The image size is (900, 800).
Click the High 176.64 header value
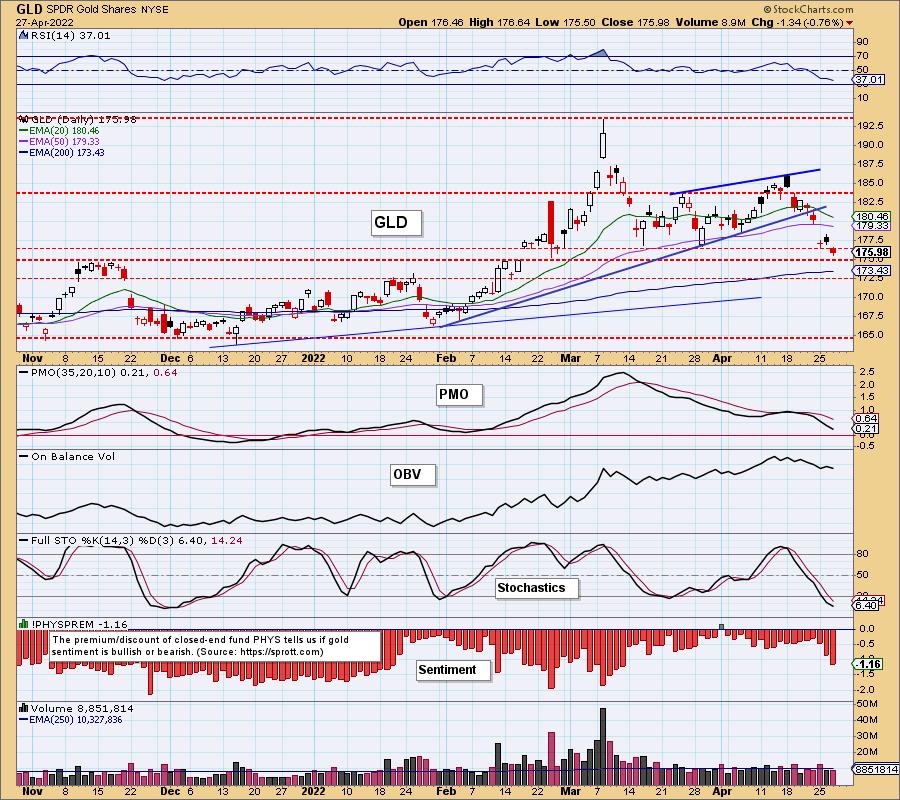tap(499, 23)
